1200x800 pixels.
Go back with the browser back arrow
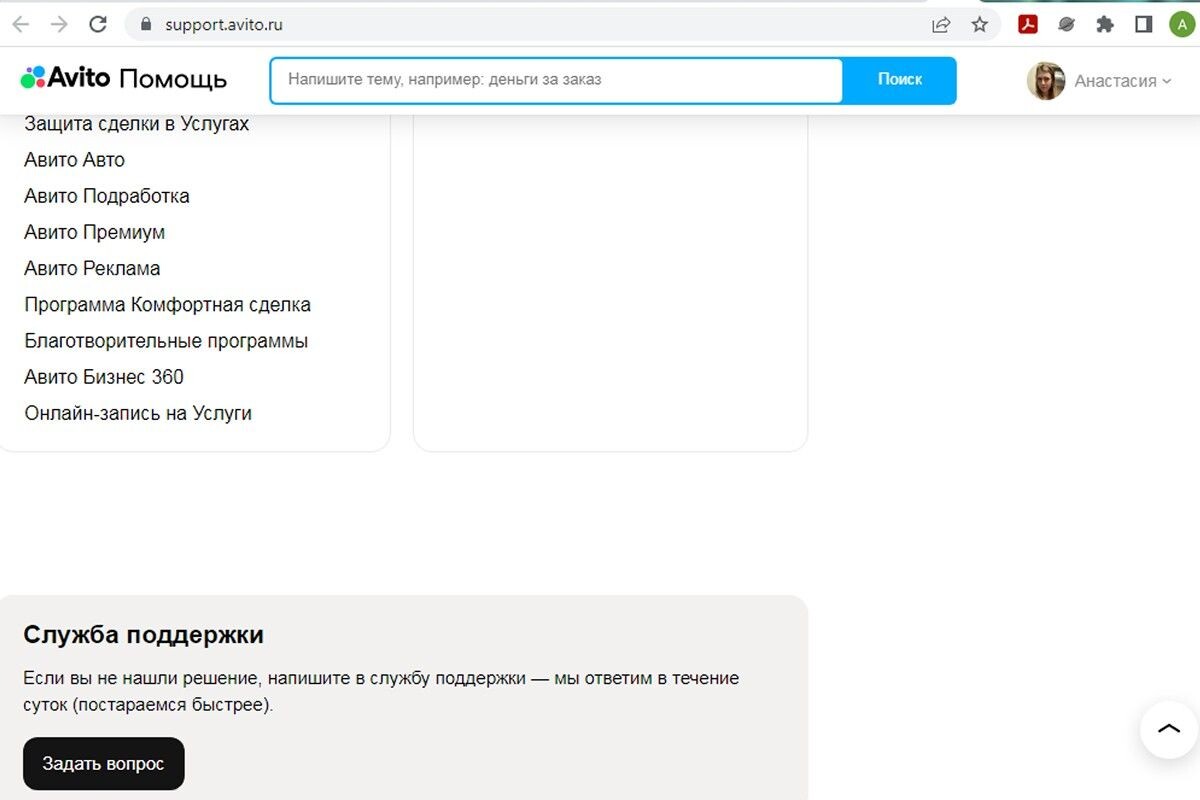[x=20, y=24]
